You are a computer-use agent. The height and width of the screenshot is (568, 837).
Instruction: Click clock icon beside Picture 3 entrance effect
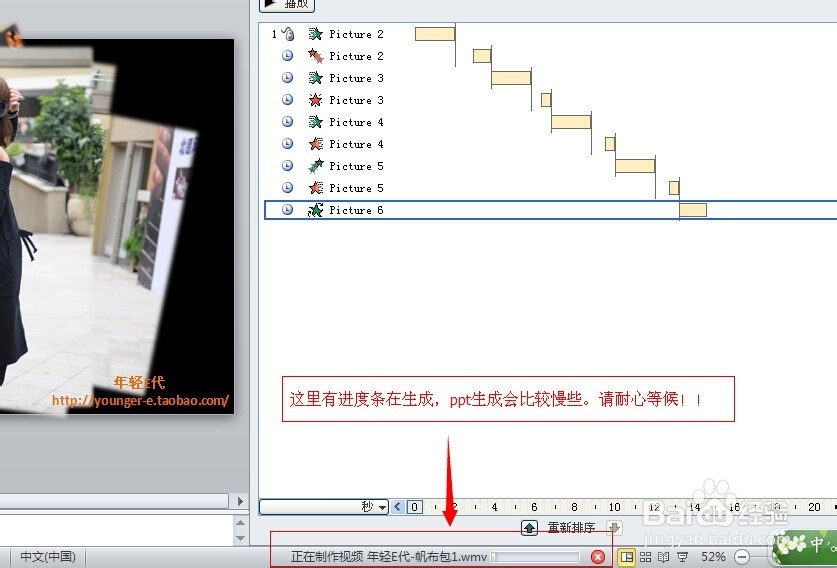pos(287,77)
